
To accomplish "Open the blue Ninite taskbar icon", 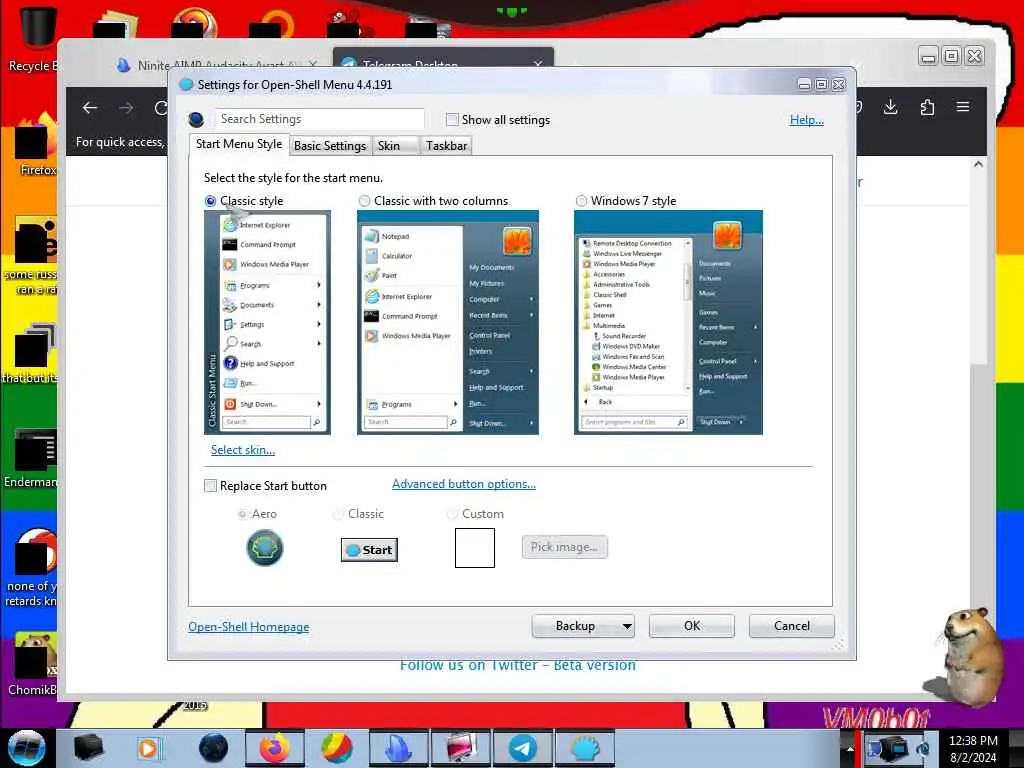I will [399, 748].
